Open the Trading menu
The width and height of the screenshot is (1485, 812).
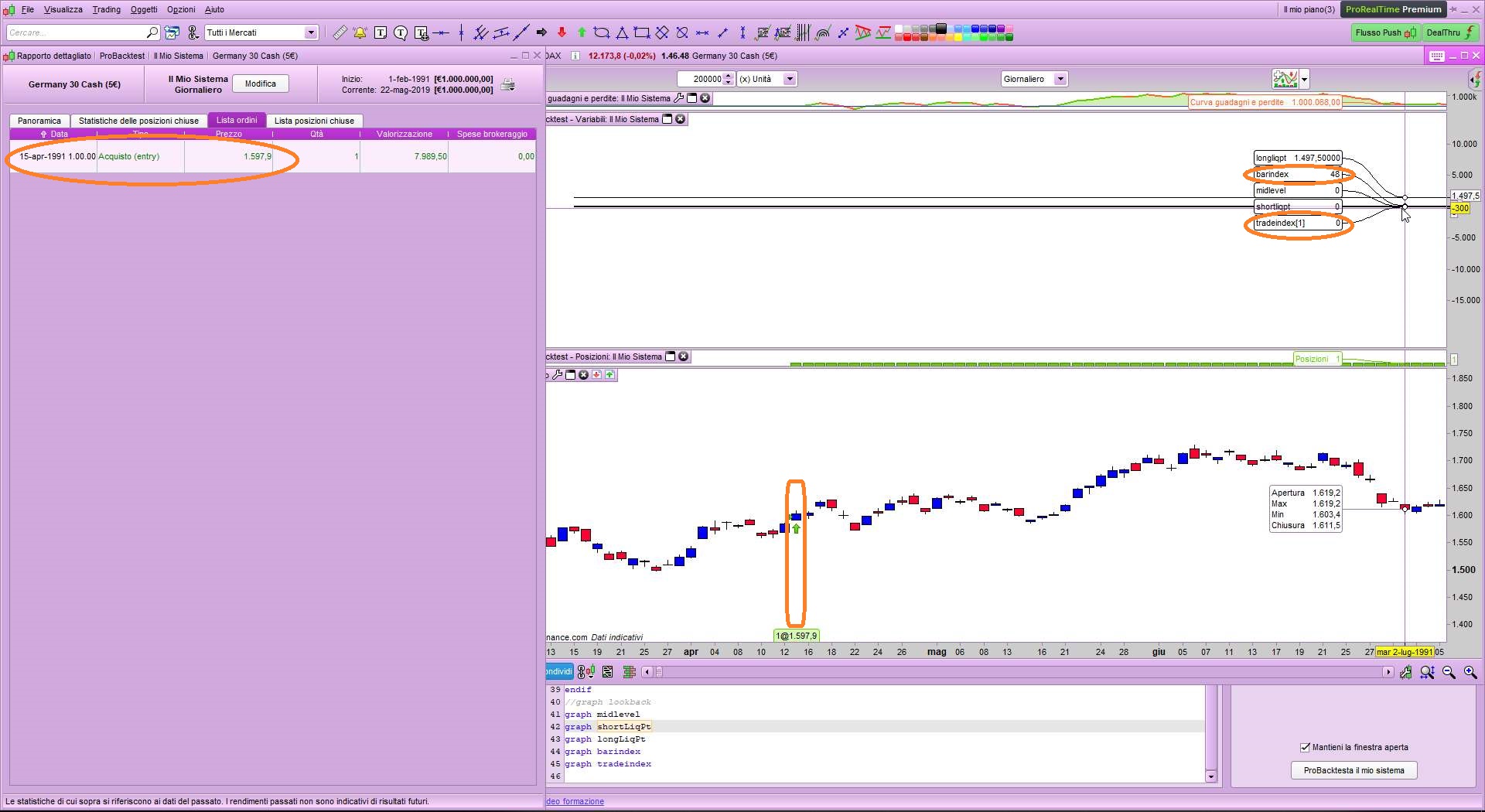[x=106, y=9]
